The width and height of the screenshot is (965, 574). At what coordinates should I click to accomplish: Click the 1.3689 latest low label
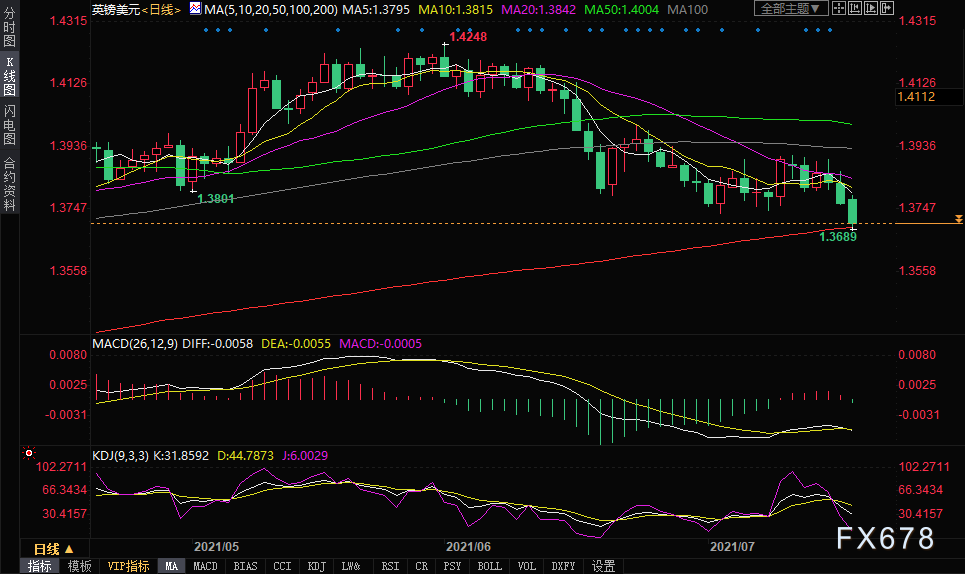click(x=838, y=236)
